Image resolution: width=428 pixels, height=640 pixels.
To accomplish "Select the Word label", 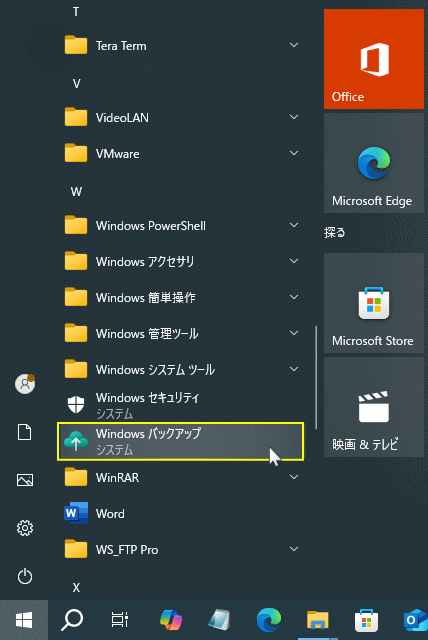I will click(110, 513).
